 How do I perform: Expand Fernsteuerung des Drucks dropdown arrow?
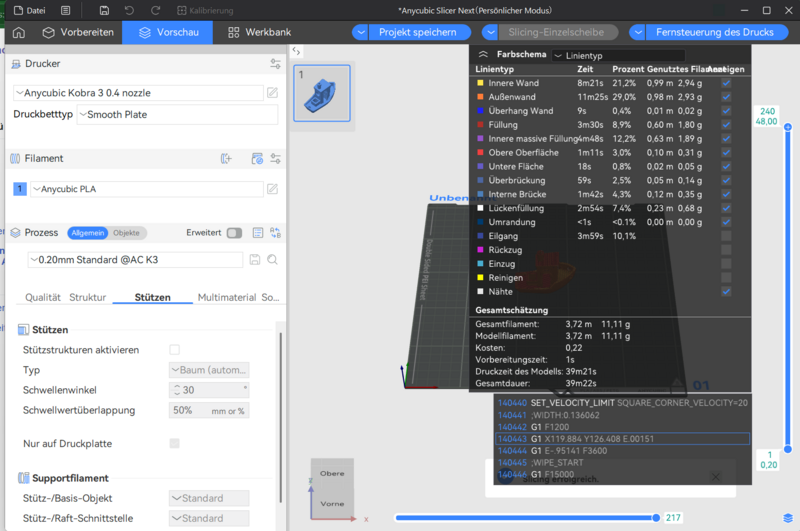tap(638, 32)
